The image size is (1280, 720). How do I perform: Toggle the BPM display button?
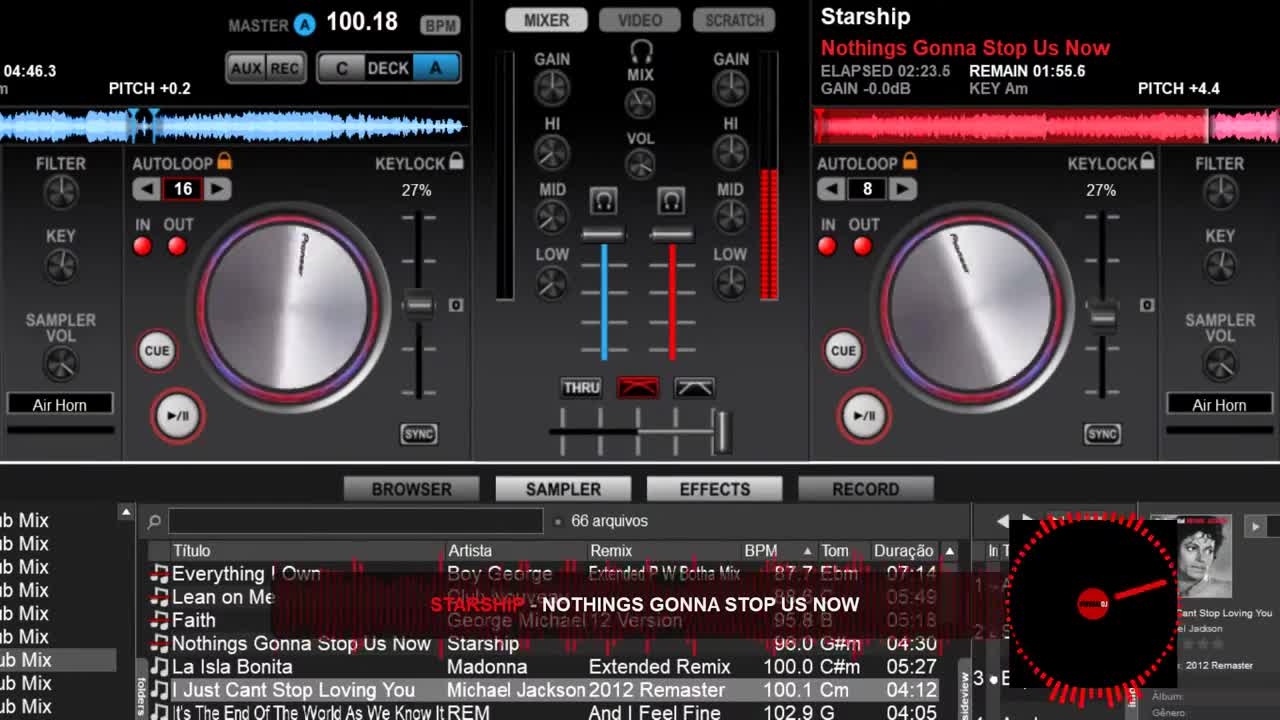tap(440, 26)
